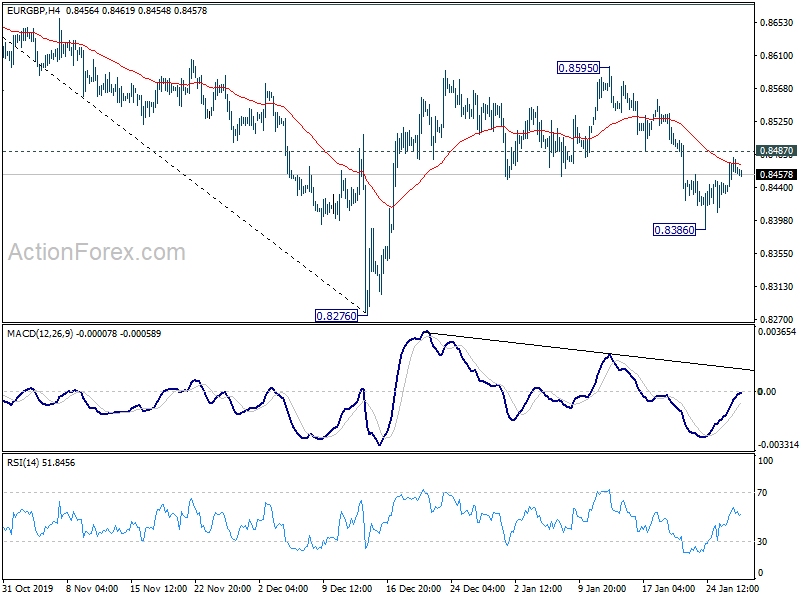This screenshot has height=600, width=800.
Task: Click the 0.84870 horizontal level marker
Action: [777, 151]
